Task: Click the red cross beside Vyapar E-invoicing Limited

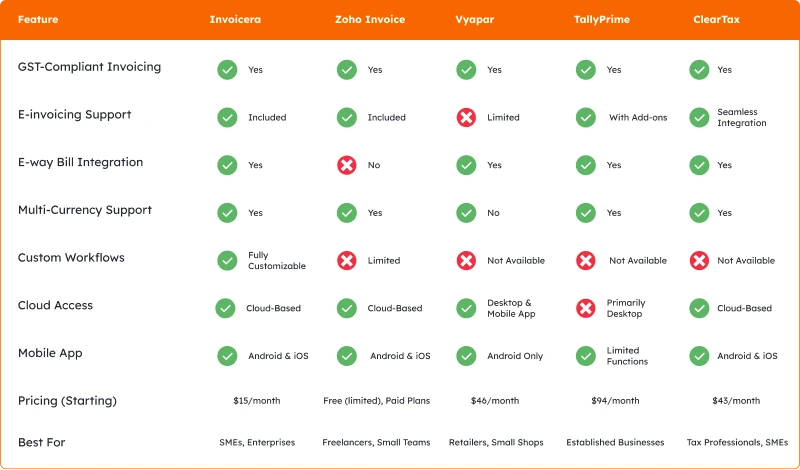Action: coord(466,117)
